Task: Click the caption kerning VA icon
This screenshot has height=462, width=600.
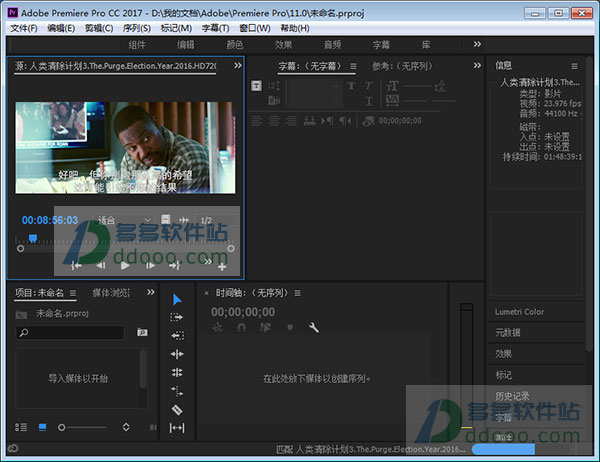Action: pos(393,101)
